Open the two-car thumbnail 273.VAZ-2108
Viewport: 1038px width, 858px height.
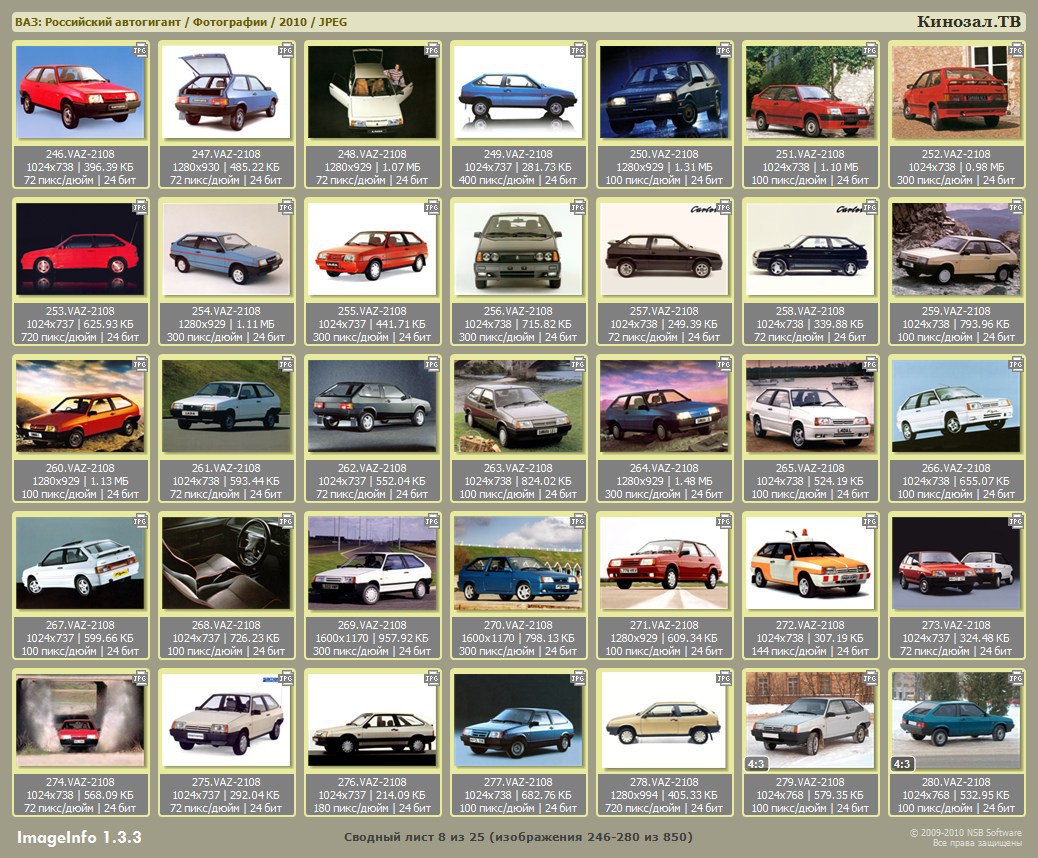(x=956, y=563)
